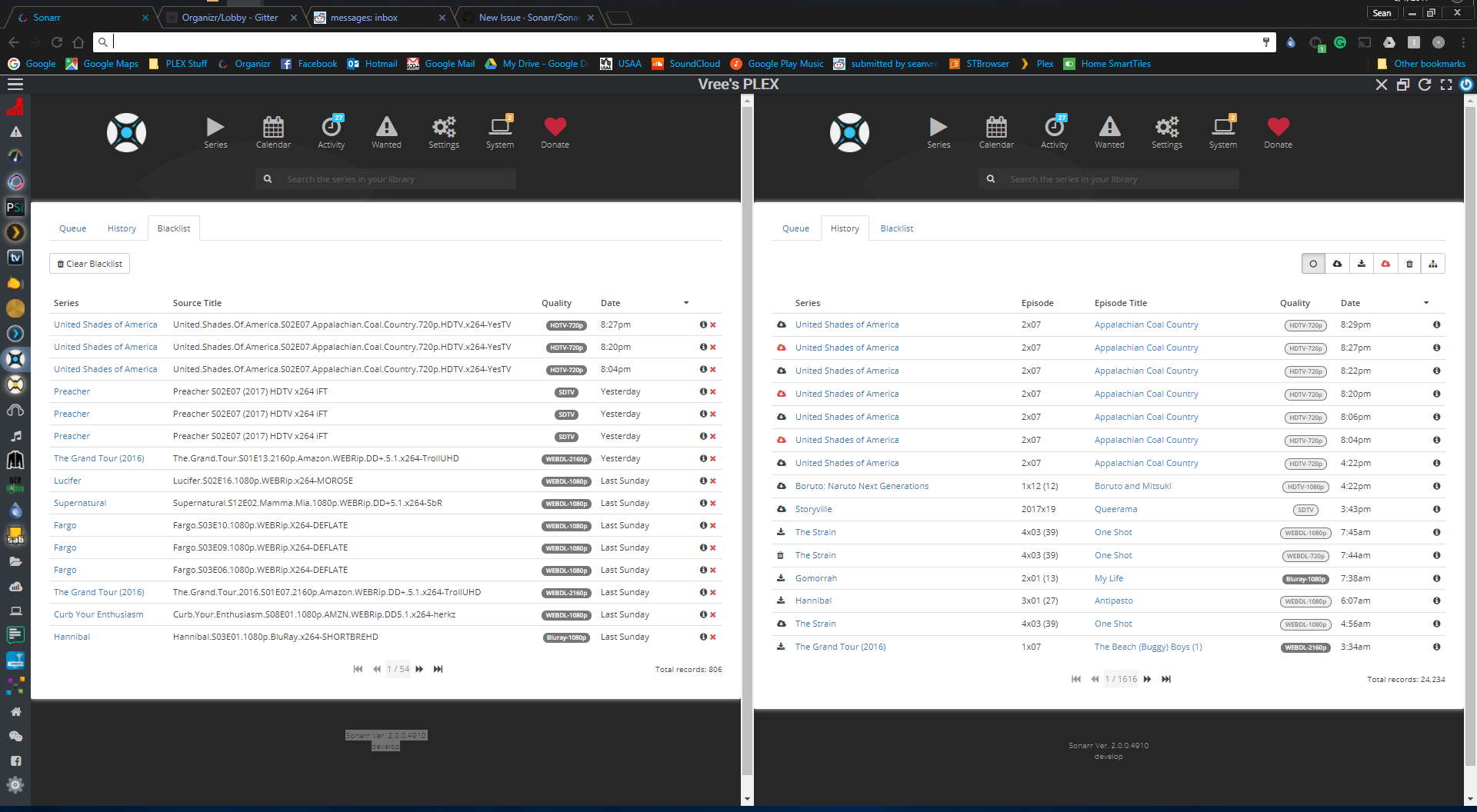The height and width of the screenshot is (812, 1477).
Task: Open Storyville series link in history
Action: click(x=813, y=509)
